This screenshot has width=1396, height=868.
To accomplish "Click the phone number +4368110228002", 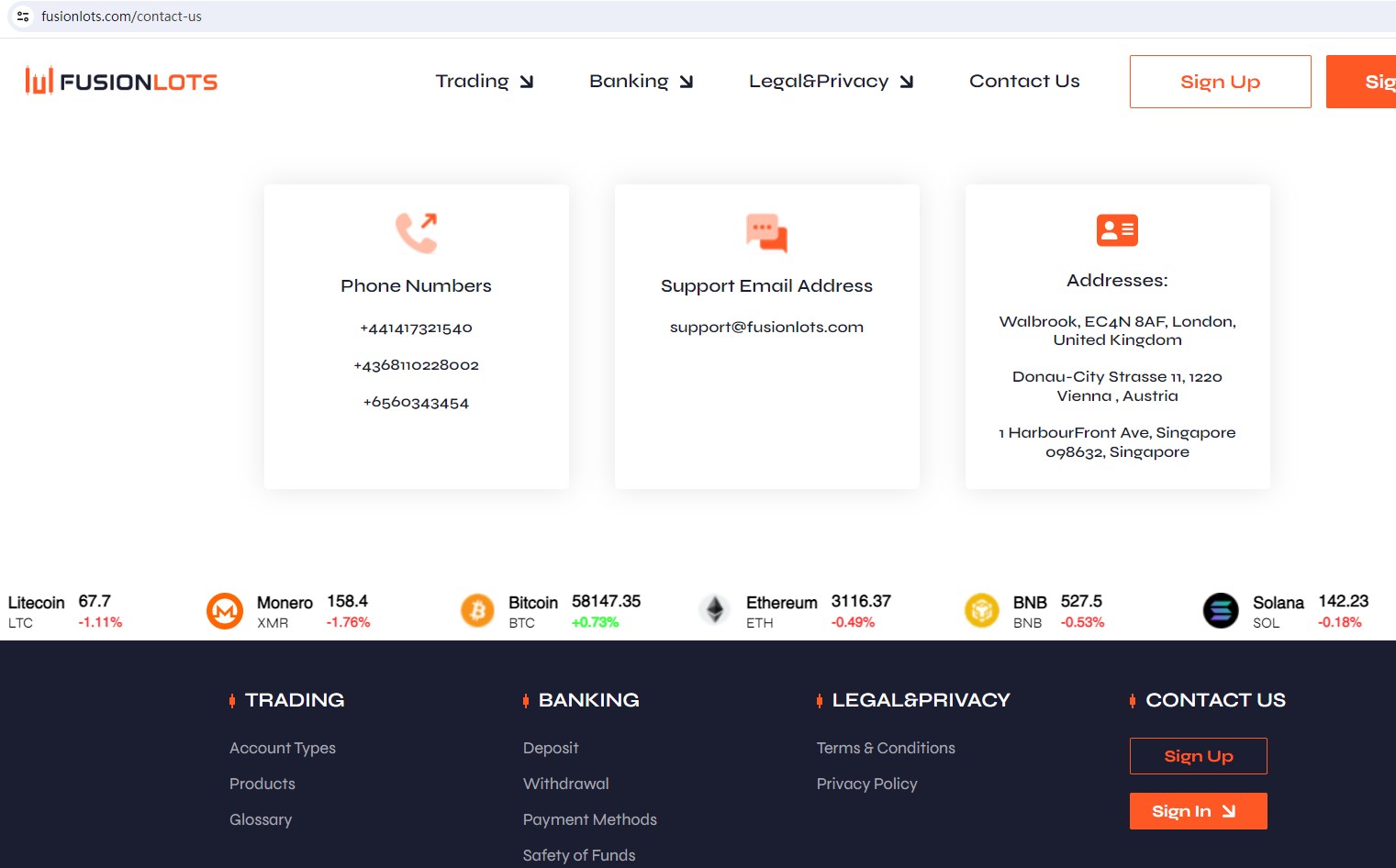I will (x=416, y=365).
